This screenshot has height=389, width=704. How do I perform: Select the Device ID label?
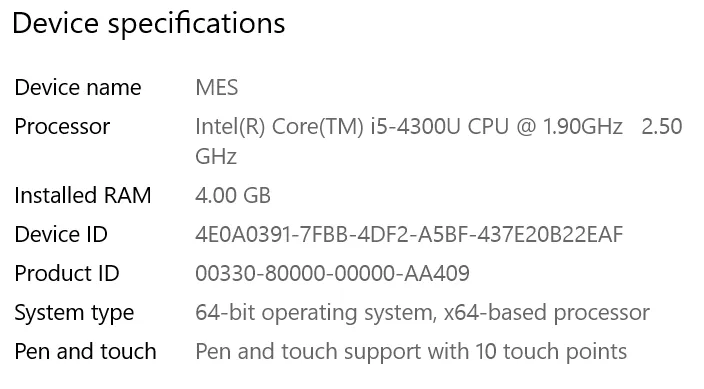point(61,234)
